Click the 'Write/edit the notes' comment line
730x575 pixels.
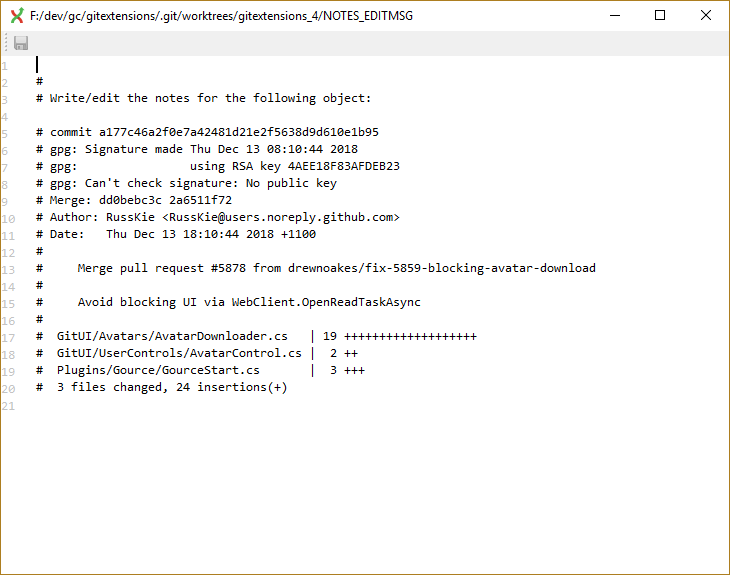pyautogui.click(x=203, y=98)
